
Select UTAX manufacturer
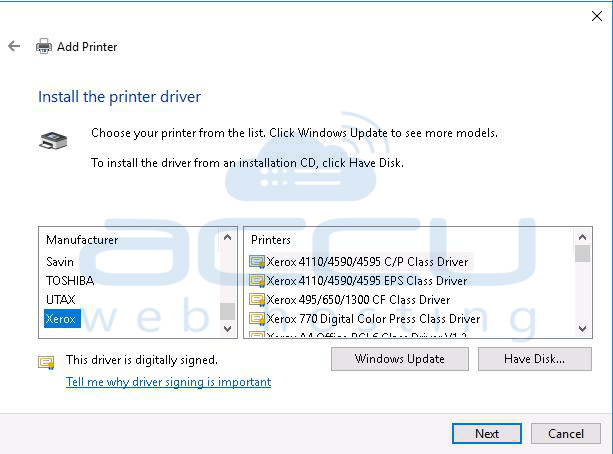[x=61, y=300]
